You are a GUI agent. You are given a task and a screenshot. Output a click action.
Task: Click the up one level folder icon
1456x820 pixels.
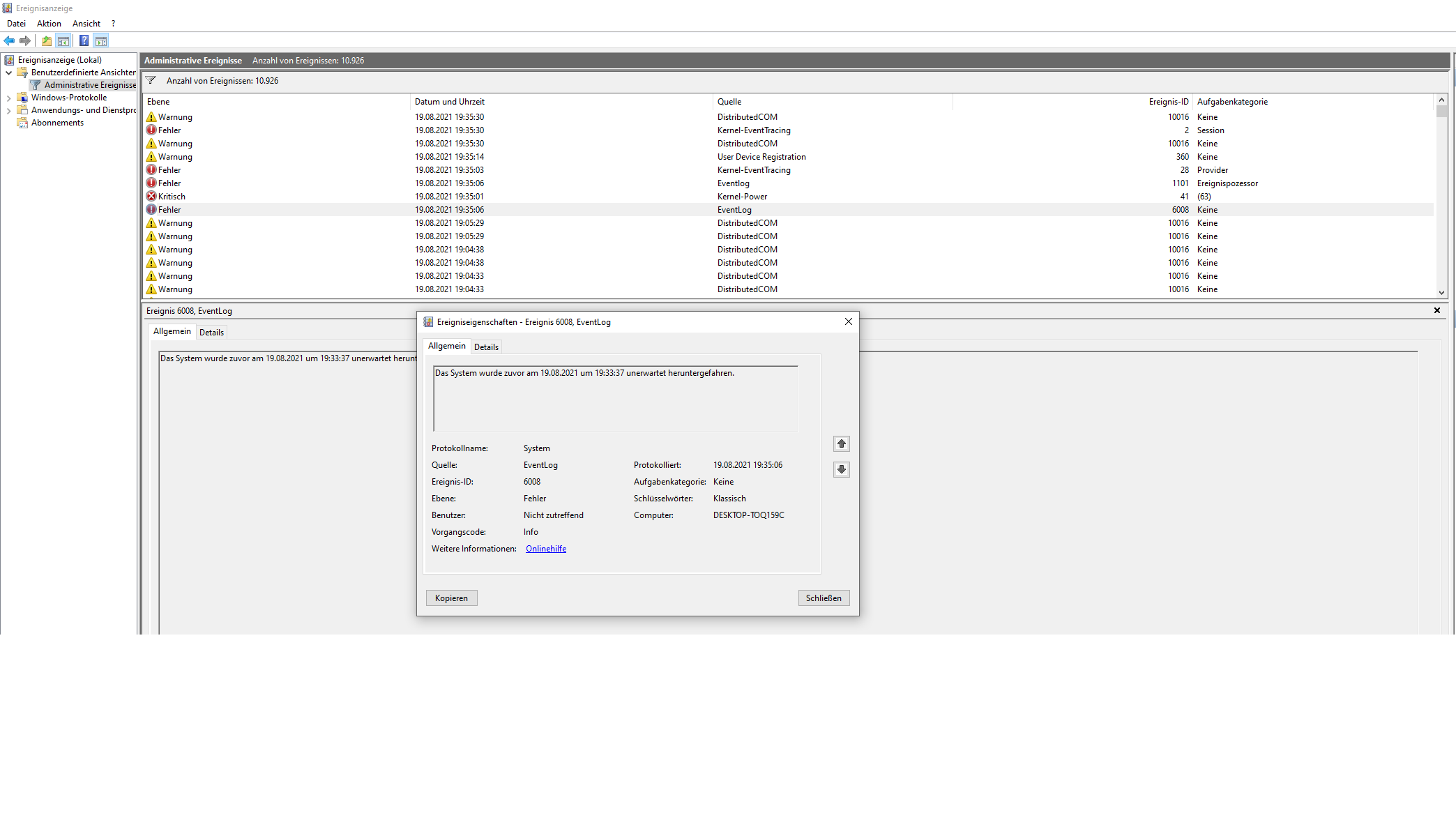click(46, 40)
